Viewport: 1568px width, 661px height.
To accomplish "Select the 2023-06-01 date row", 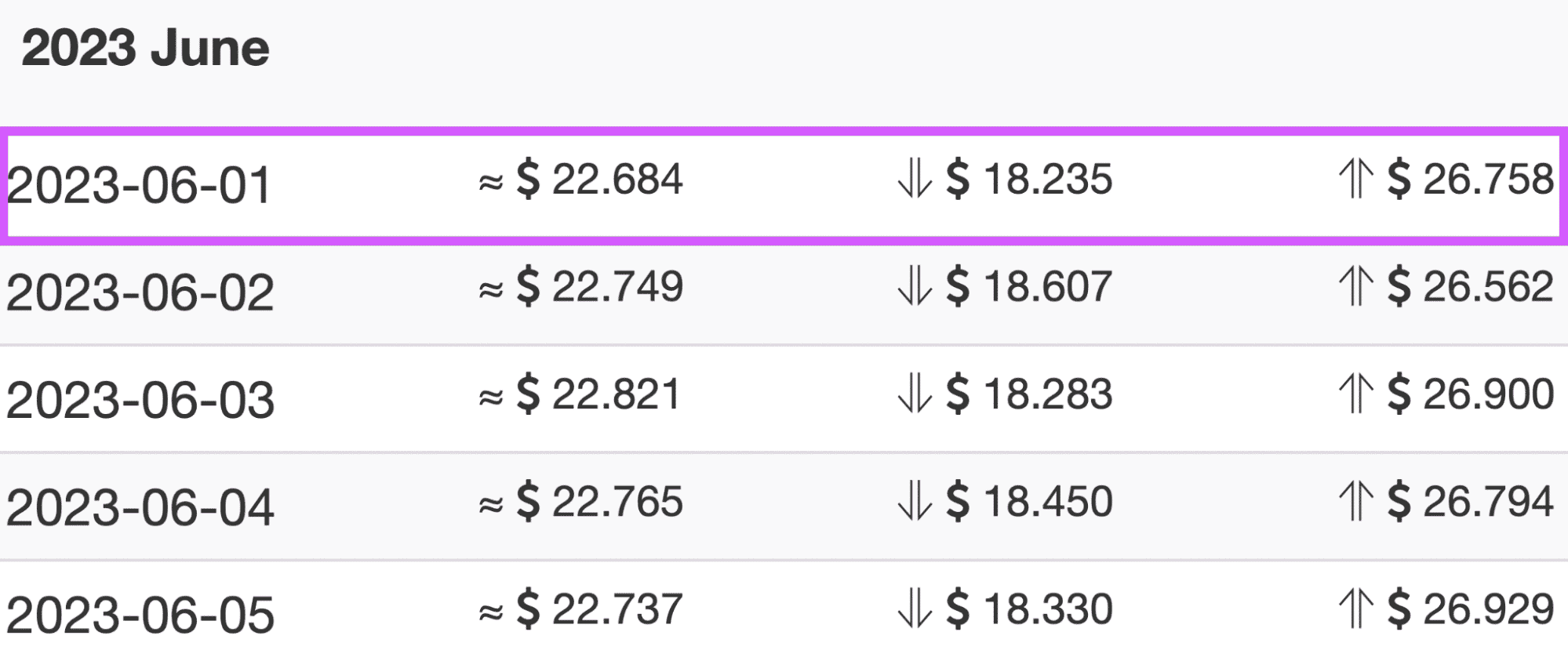I will click(x=784, y=186).
